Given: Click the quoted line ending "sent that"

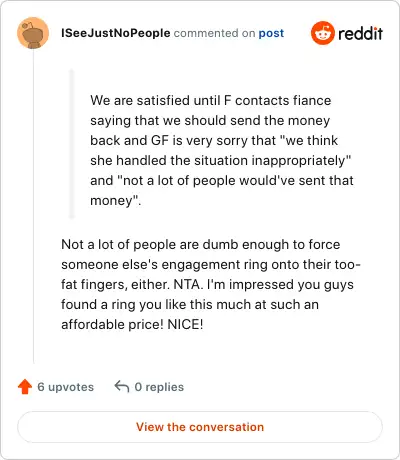Looking at the screenshot, I should click(x=222, y=180).
